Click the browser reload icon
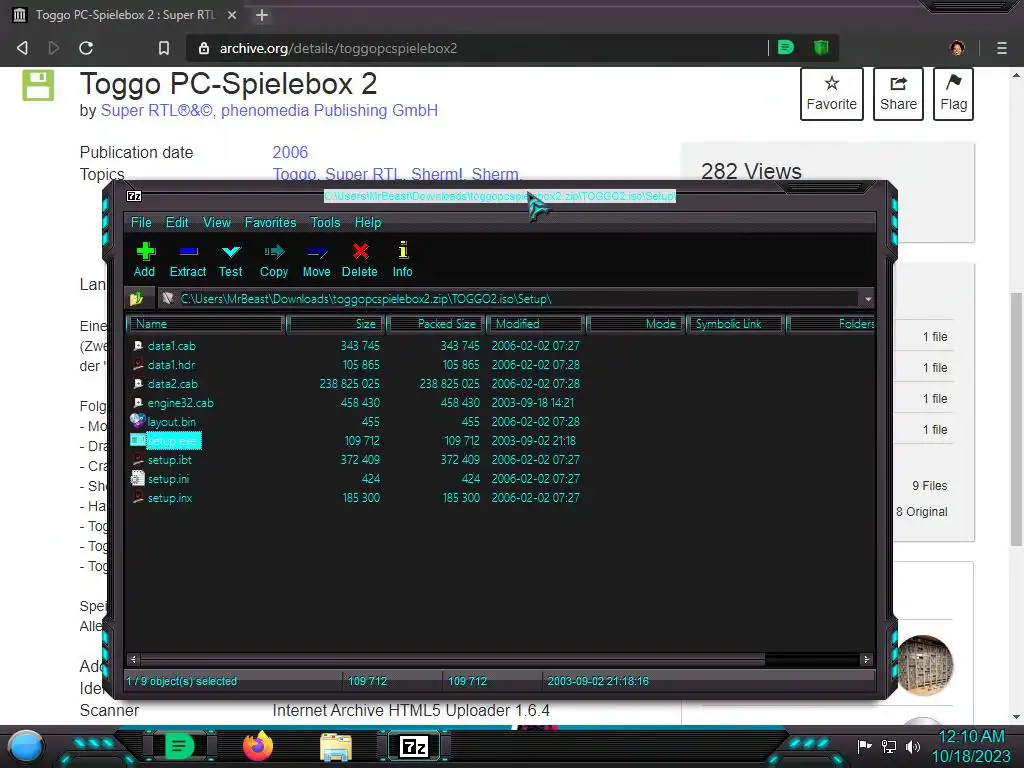 (86, 48)
